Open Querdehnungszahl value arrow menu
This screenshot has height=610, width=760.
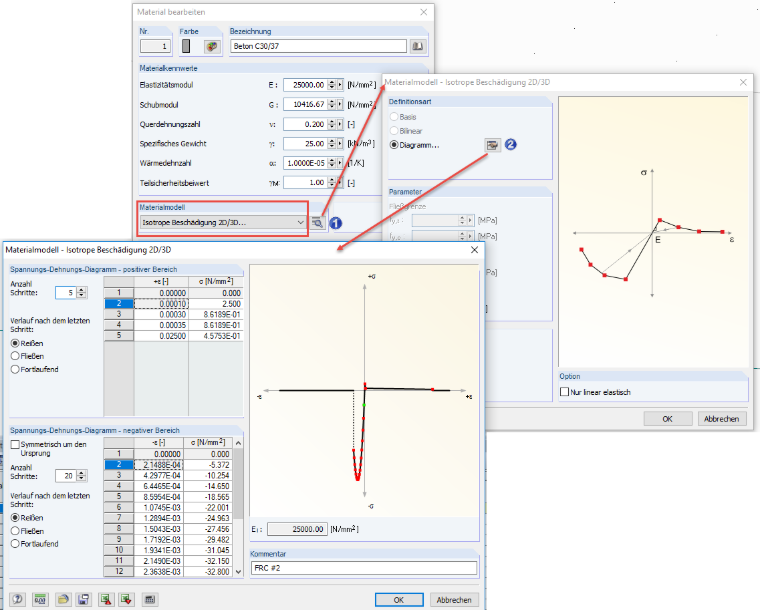coord(340,124)
